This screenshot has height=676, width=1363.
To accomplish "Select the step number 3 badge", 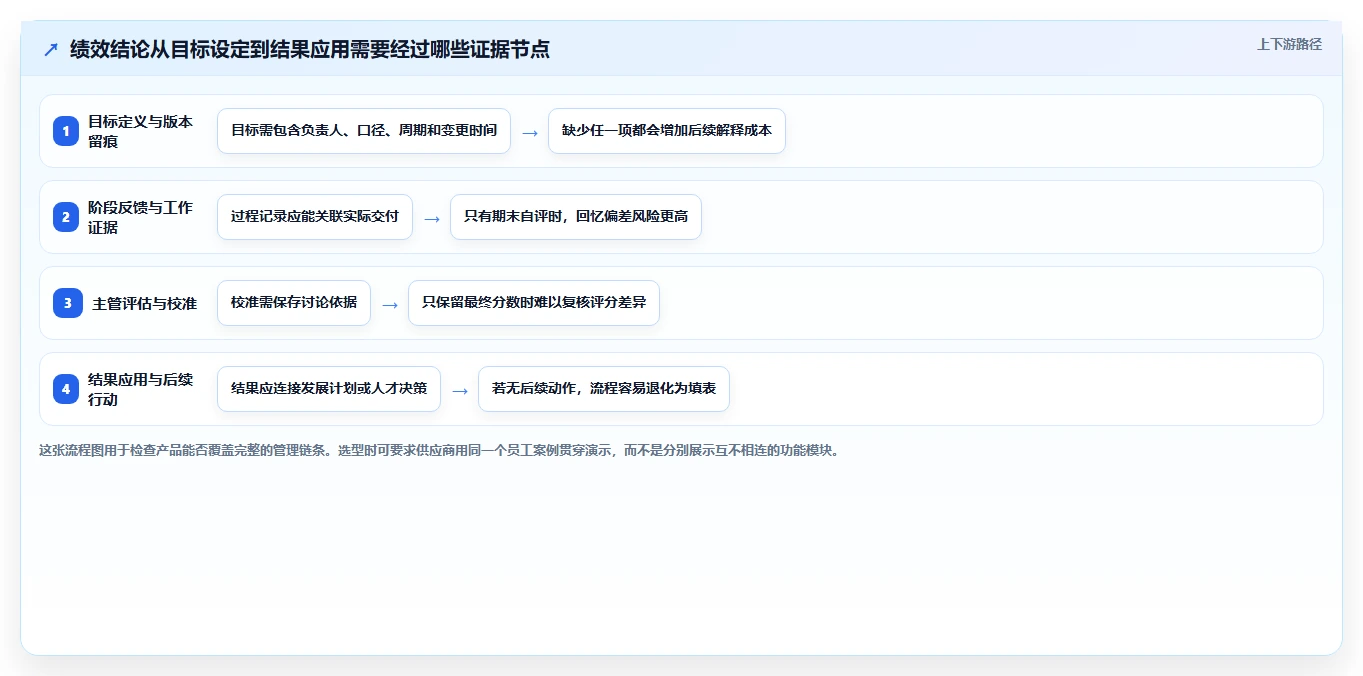I will (x=68, y=303).
